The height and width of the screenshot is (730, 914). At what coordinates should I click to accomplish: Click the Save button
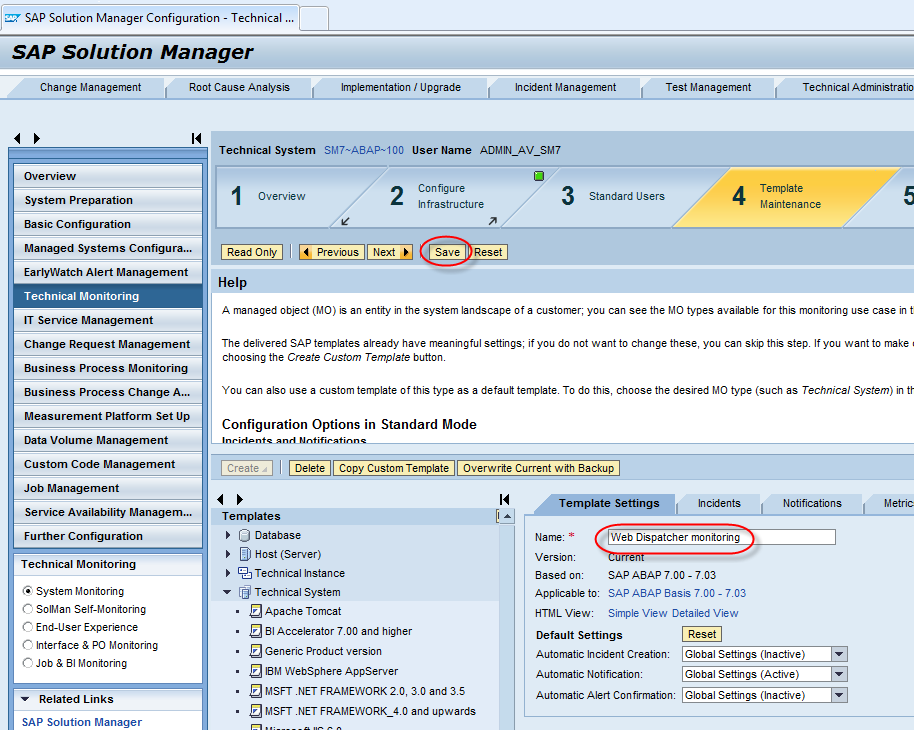tap(447, 252)
